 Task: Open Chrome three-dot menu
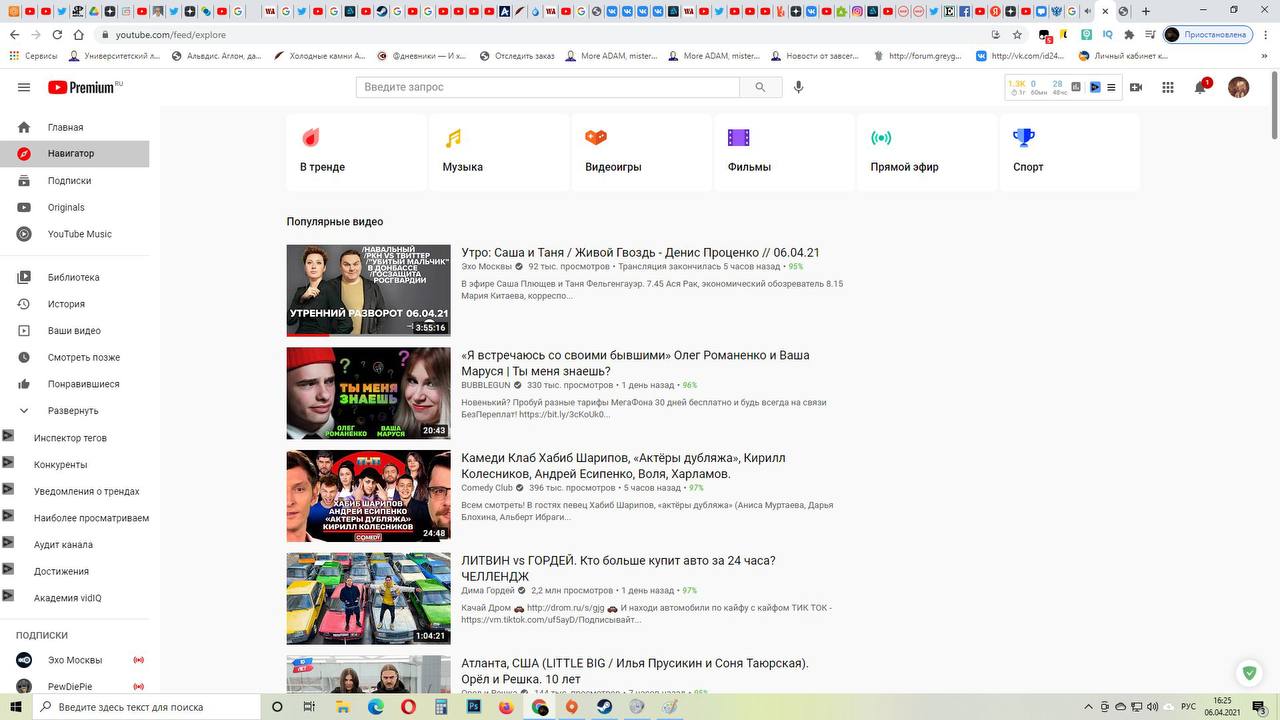point(1264,34)
